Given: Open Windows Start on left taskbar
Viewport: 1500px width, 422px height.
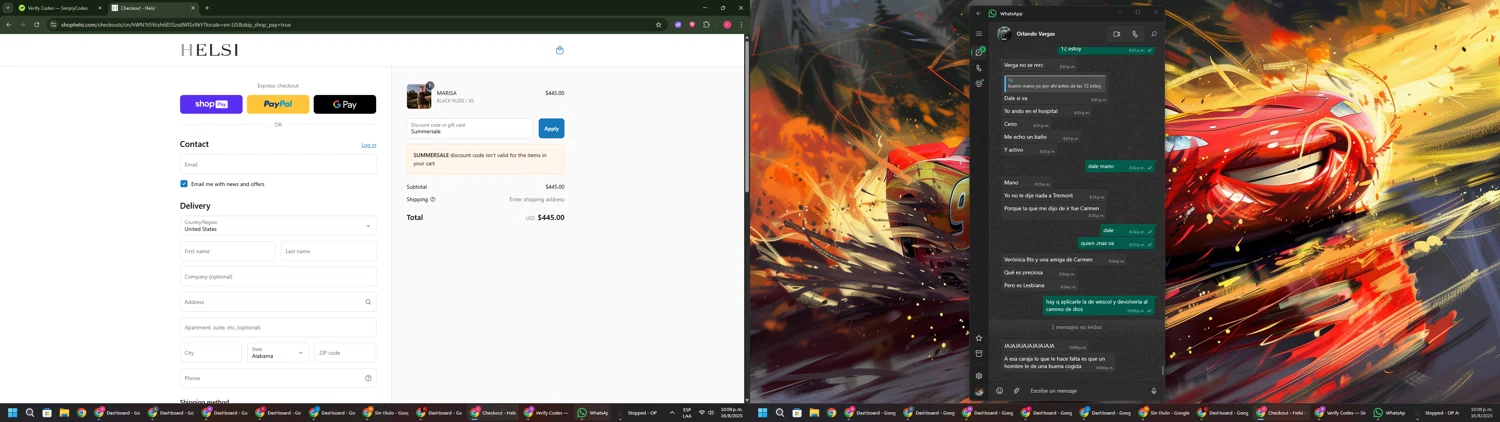Looking at the screenshot, I should coord(13,412).
